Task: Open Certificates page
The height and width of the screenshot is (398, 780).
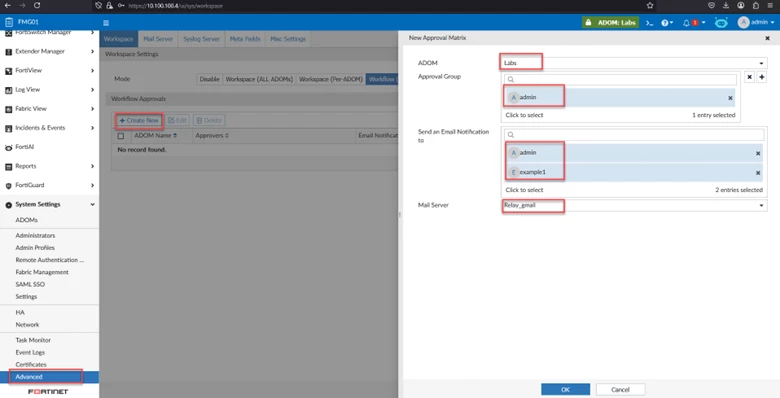Action: tap(31, 365)
